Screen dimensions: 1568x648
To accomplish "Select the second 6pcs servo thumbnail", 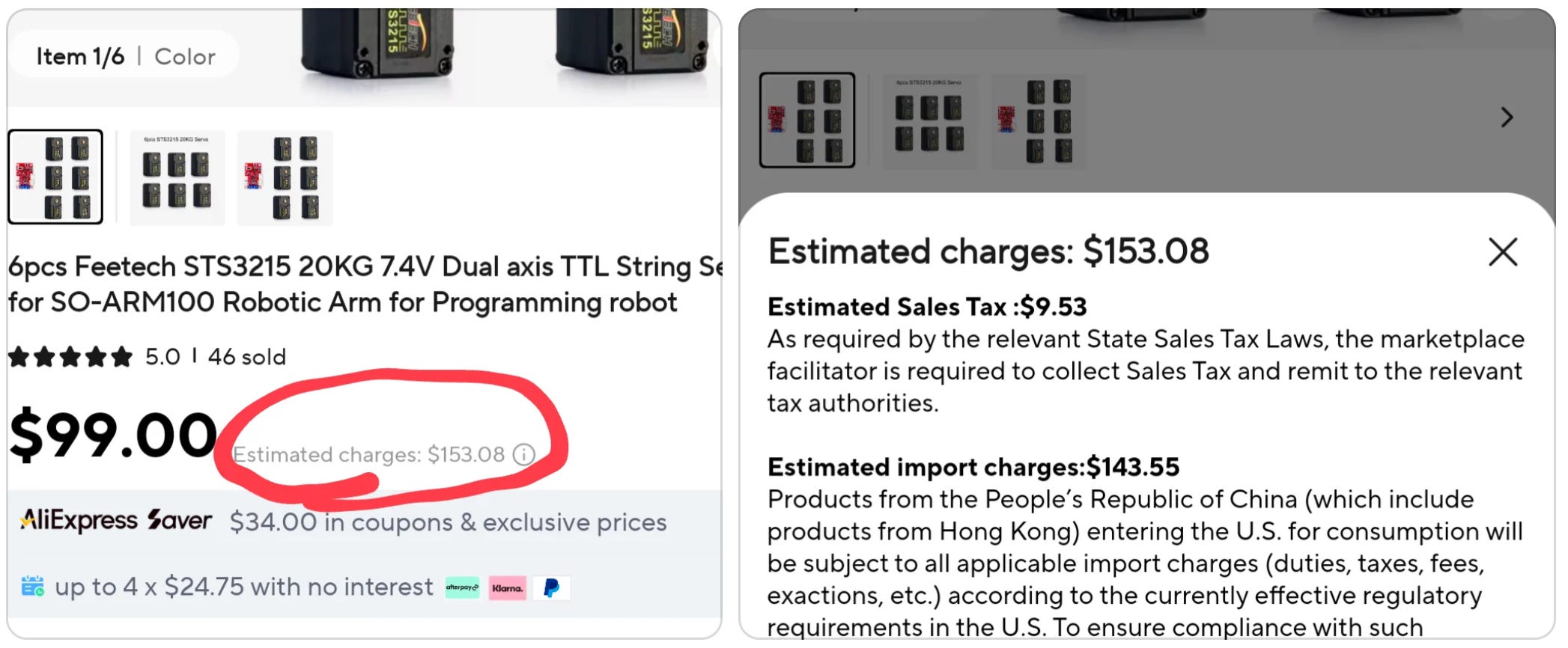I will click(177, 178).
